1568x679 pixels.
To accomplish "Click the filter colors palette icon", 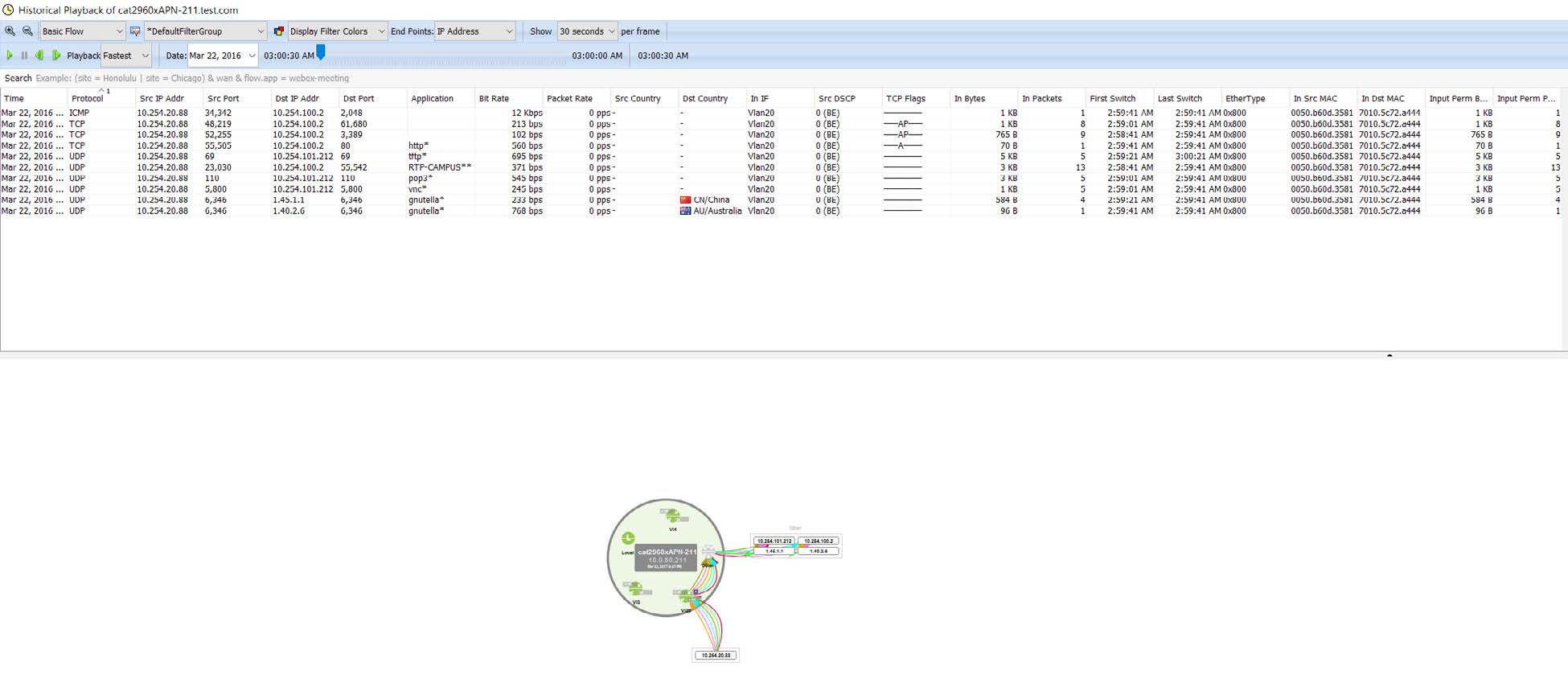I will tap(279, 31).
